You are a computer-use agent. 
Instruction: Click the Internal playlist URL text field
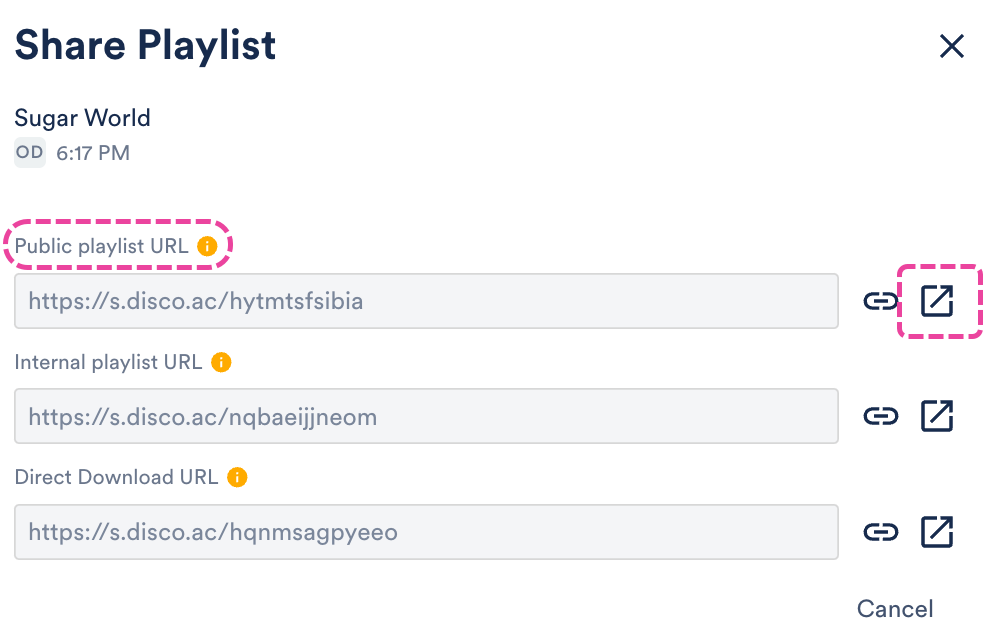[x=426, y=416]
